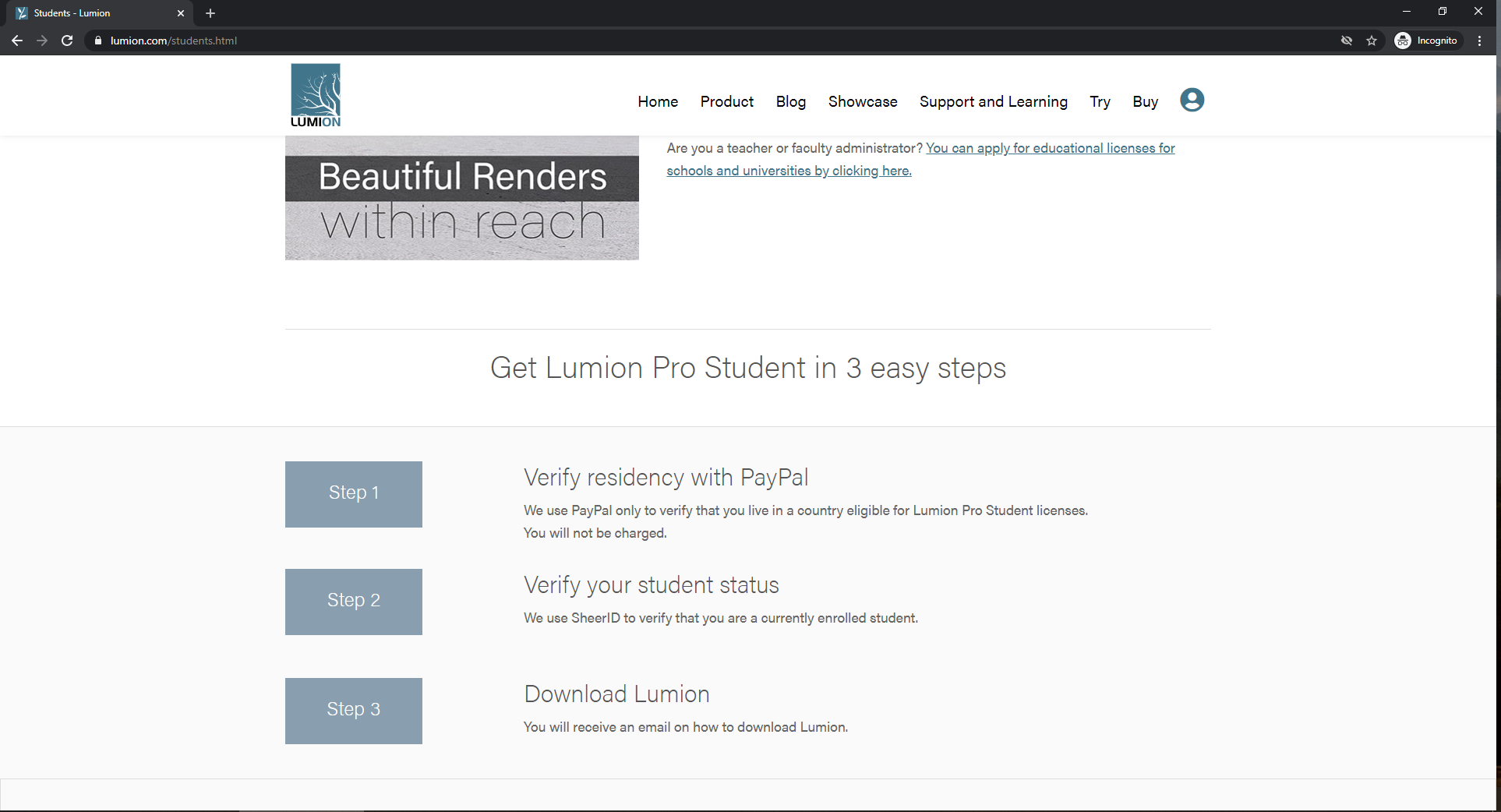This screenshot has width=1501, height=812.
Task: Open a new browser tab
Action: click(210, 13)
